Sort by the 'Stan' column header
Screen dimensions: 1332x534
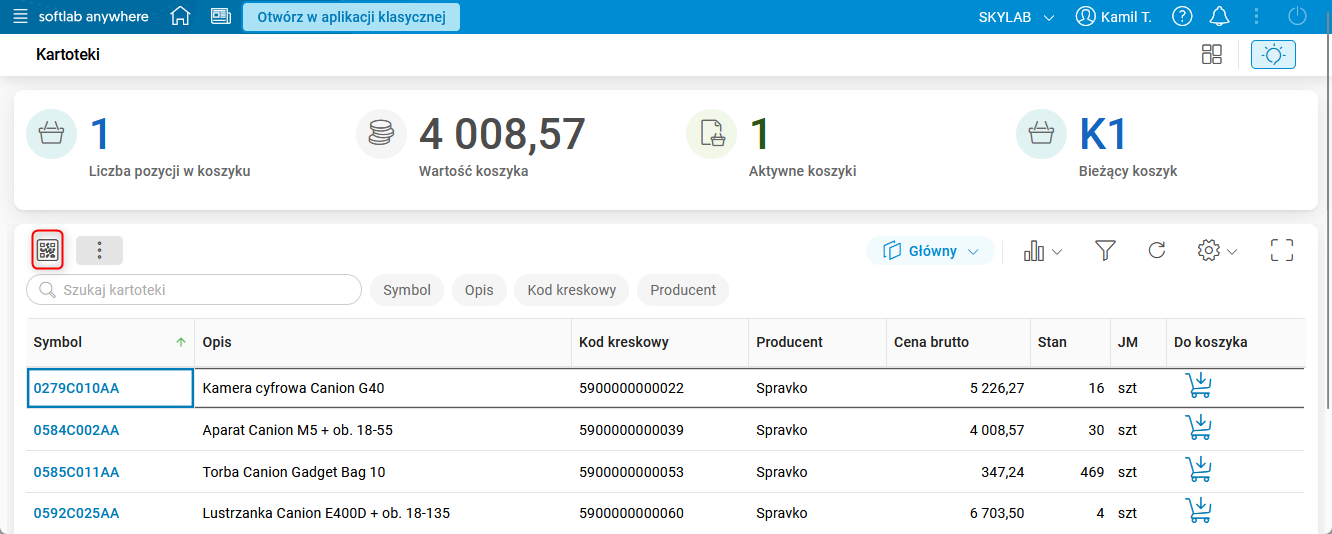[x=1070, y=342]
